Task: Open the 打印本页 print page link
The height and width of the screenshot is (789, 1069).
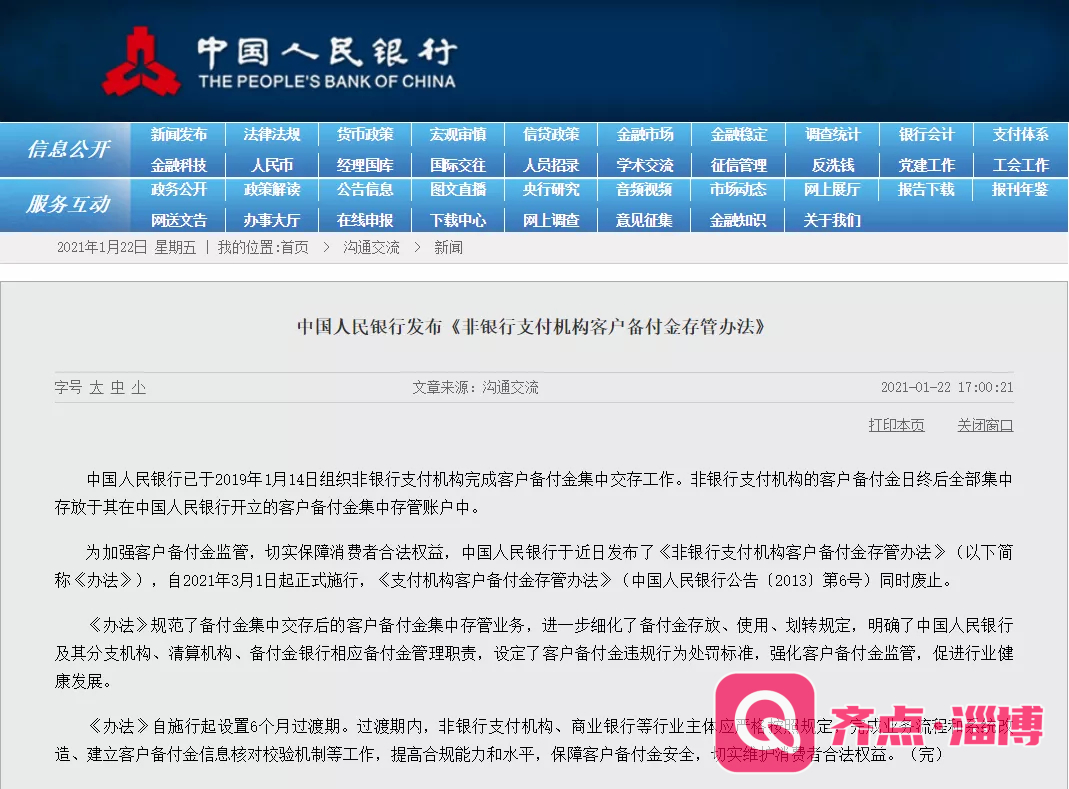Action: point(897,424)
